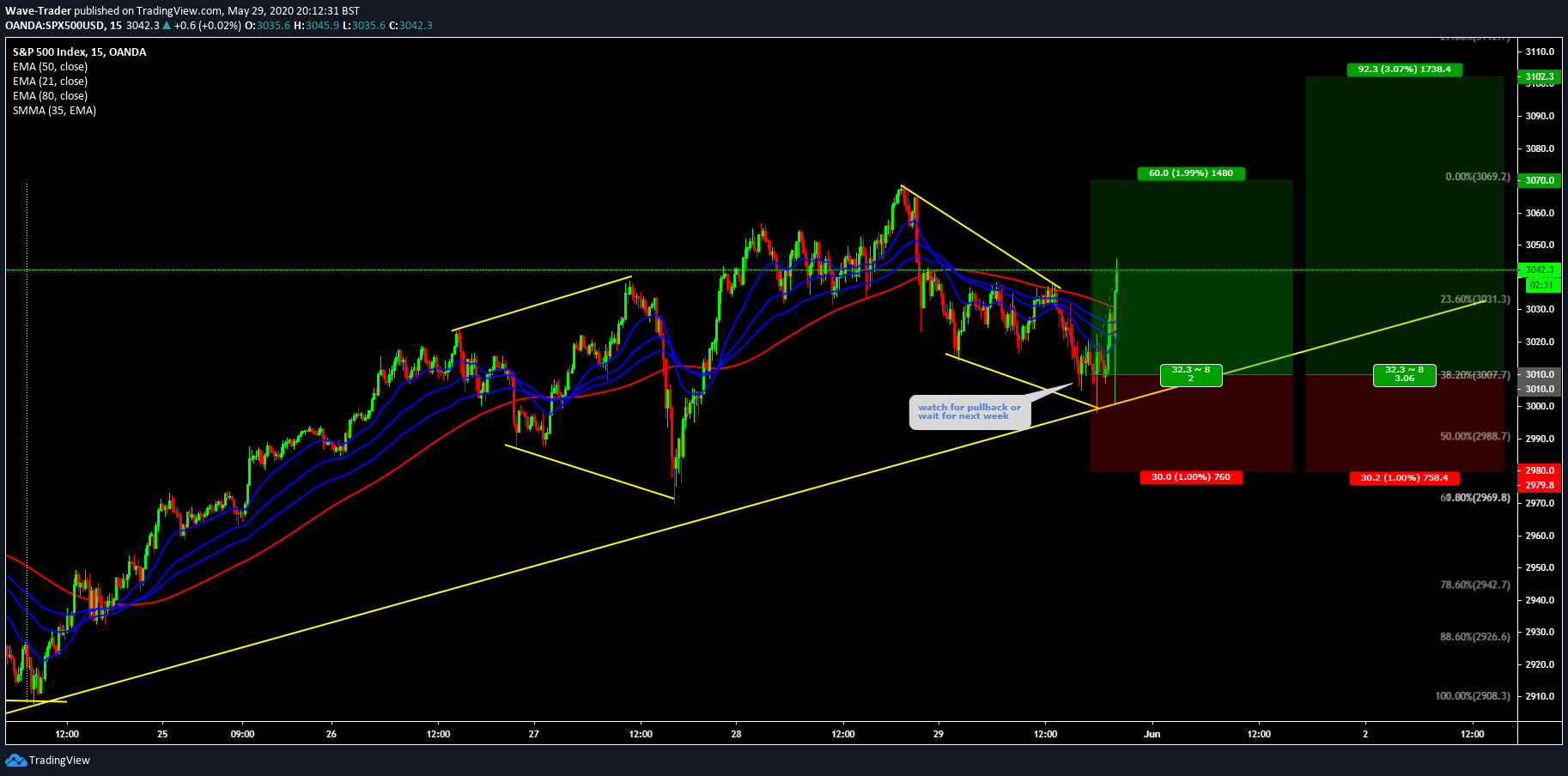This screenshot has width=1568, height=776.
Task: Select the EMA (50, close) indicator label
Action: (50, 67)
